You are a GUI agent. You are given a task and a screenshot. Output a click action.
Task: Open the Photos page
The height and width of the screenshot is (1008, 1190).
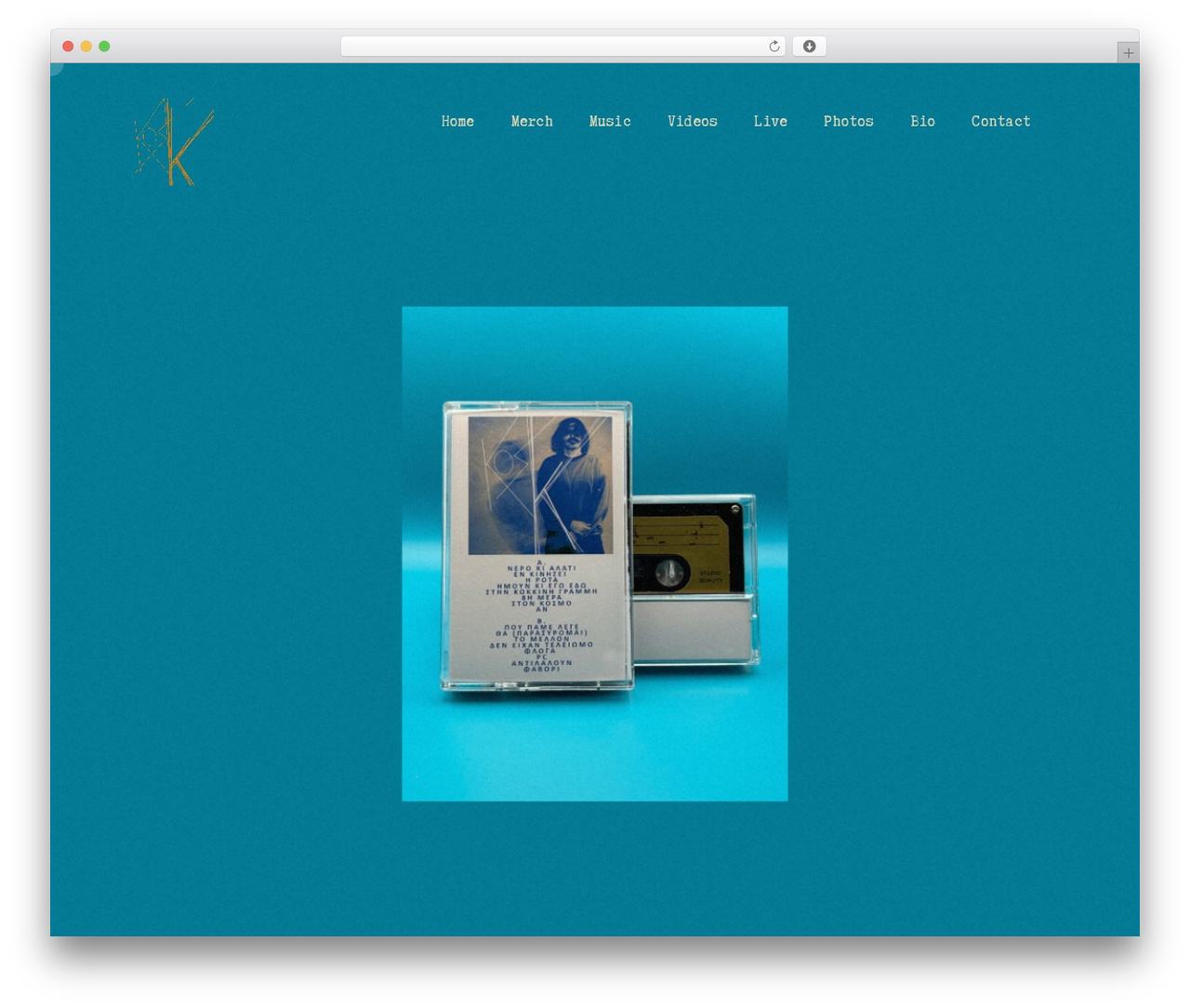click(x=849, y=122)
